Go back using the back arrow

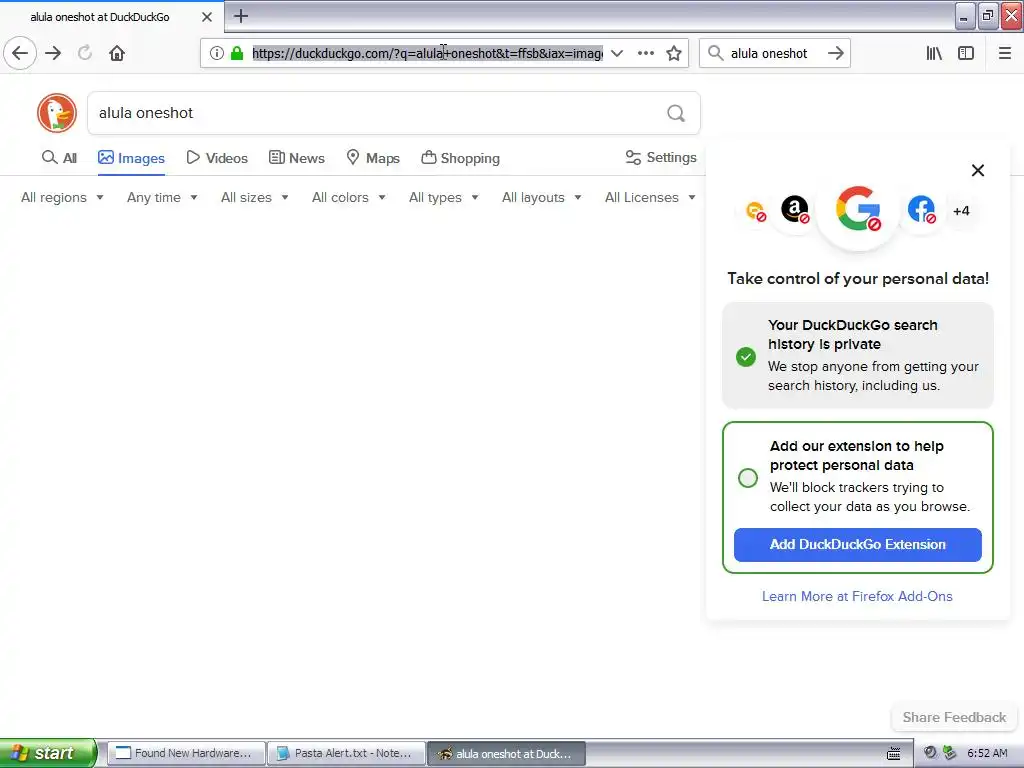tap(20, 53)
